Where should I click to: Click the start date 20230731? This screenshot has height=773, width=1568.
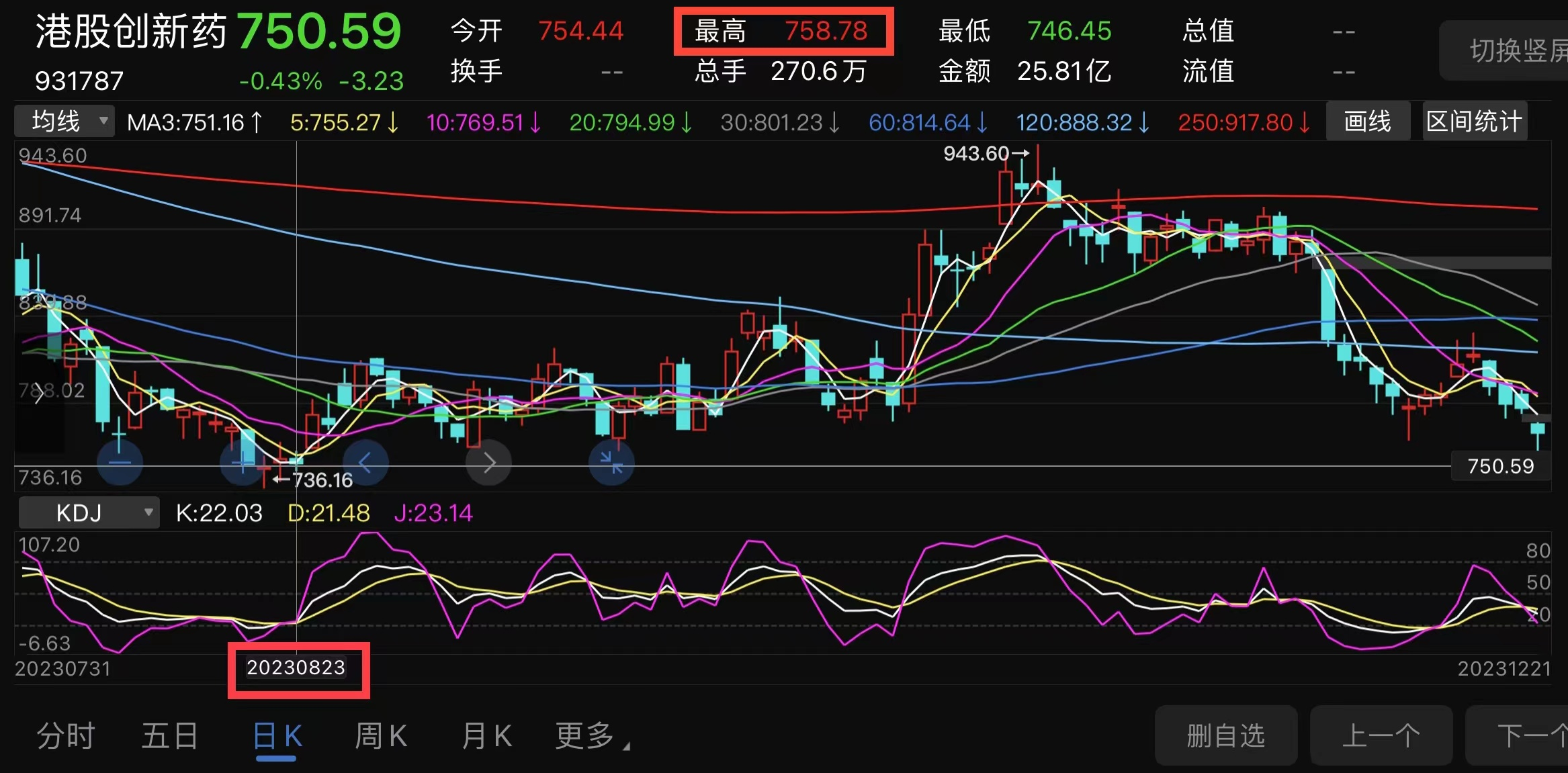[x=62, y=669]
